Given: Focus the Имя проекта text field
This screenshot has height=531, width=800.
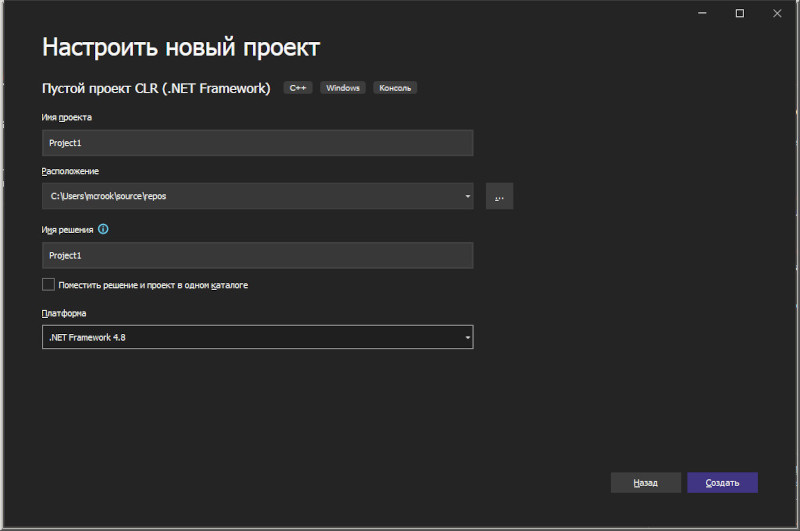Looking at the screenshot, I should coord(258,143).
